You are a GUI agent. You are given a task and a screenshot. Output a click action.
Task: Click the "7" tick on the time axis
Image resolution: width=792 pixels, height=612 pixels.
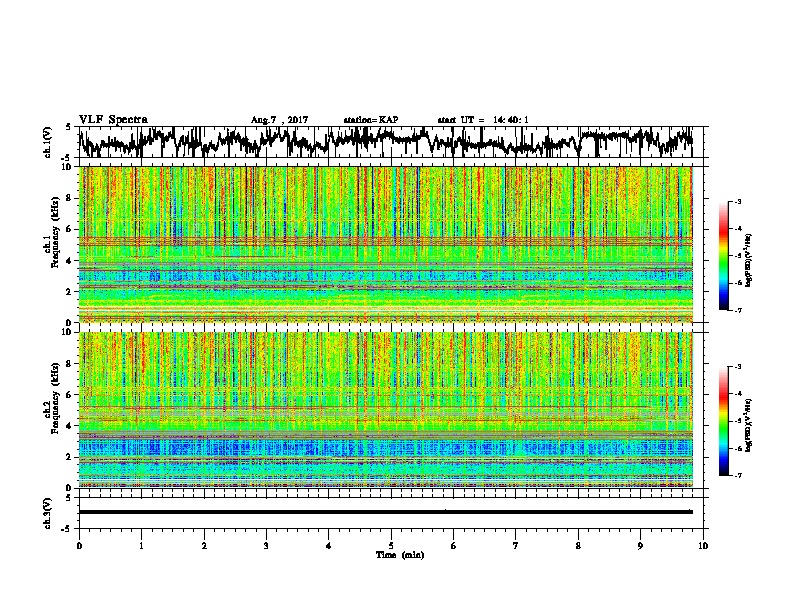[516, 546]
